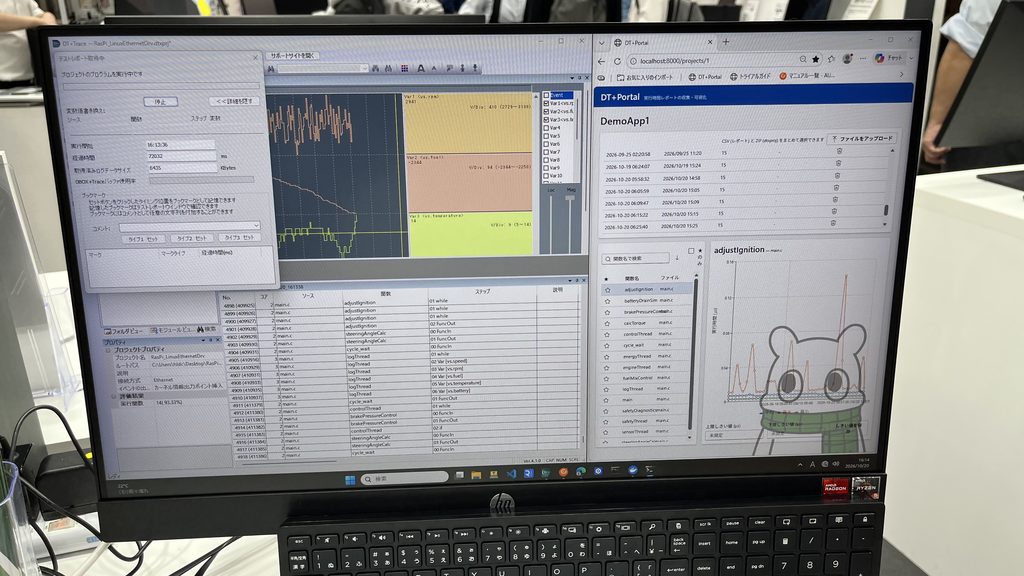Delete the 2026-10-20 06:25:40 report row

coord(833,223)
